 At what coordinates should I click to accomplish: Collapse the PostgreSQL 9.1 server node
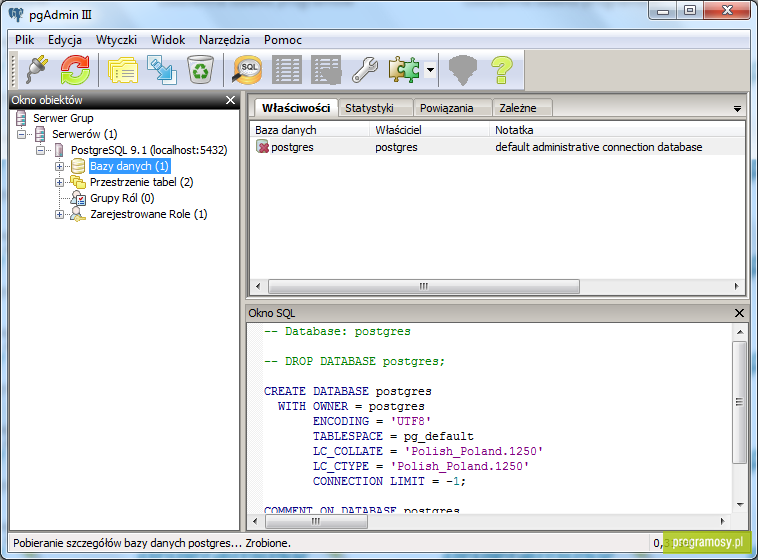(41, 150)
